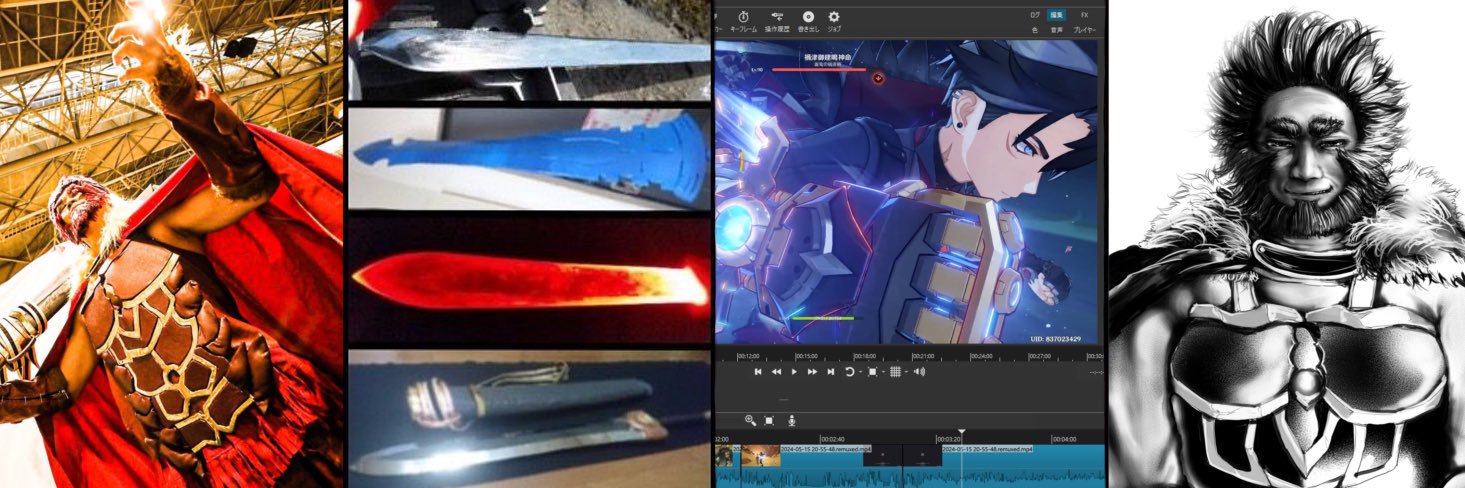Skip to the end in player

pyautogui.click(x=830, y=372)
